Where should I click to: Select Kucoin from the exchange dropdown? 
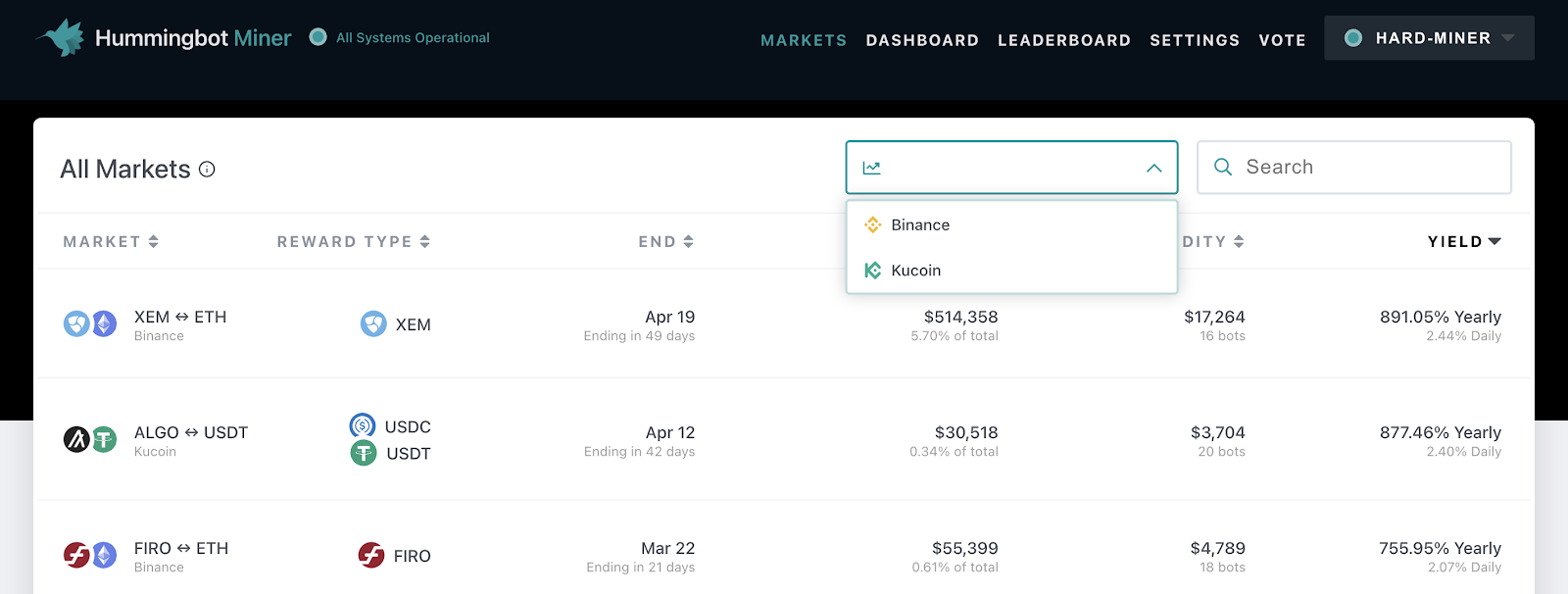click(915, 271)
